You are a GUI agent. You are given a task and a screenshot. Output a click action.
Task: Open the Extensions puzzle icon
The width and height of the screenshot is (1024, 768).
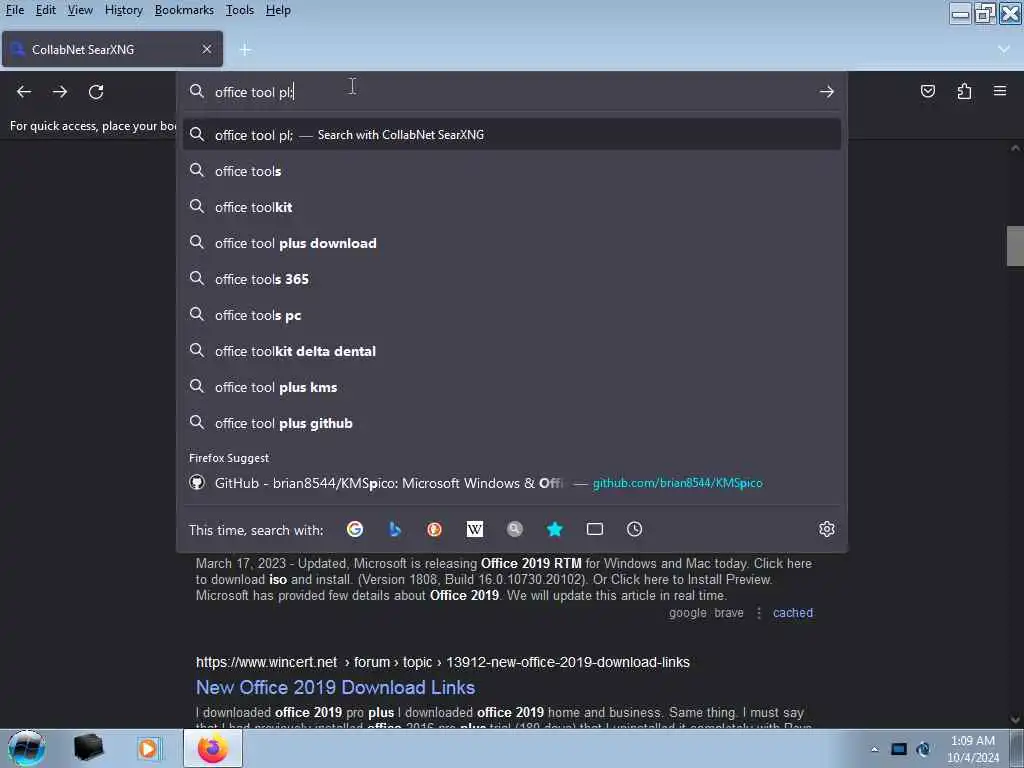[x=964, y=91]
